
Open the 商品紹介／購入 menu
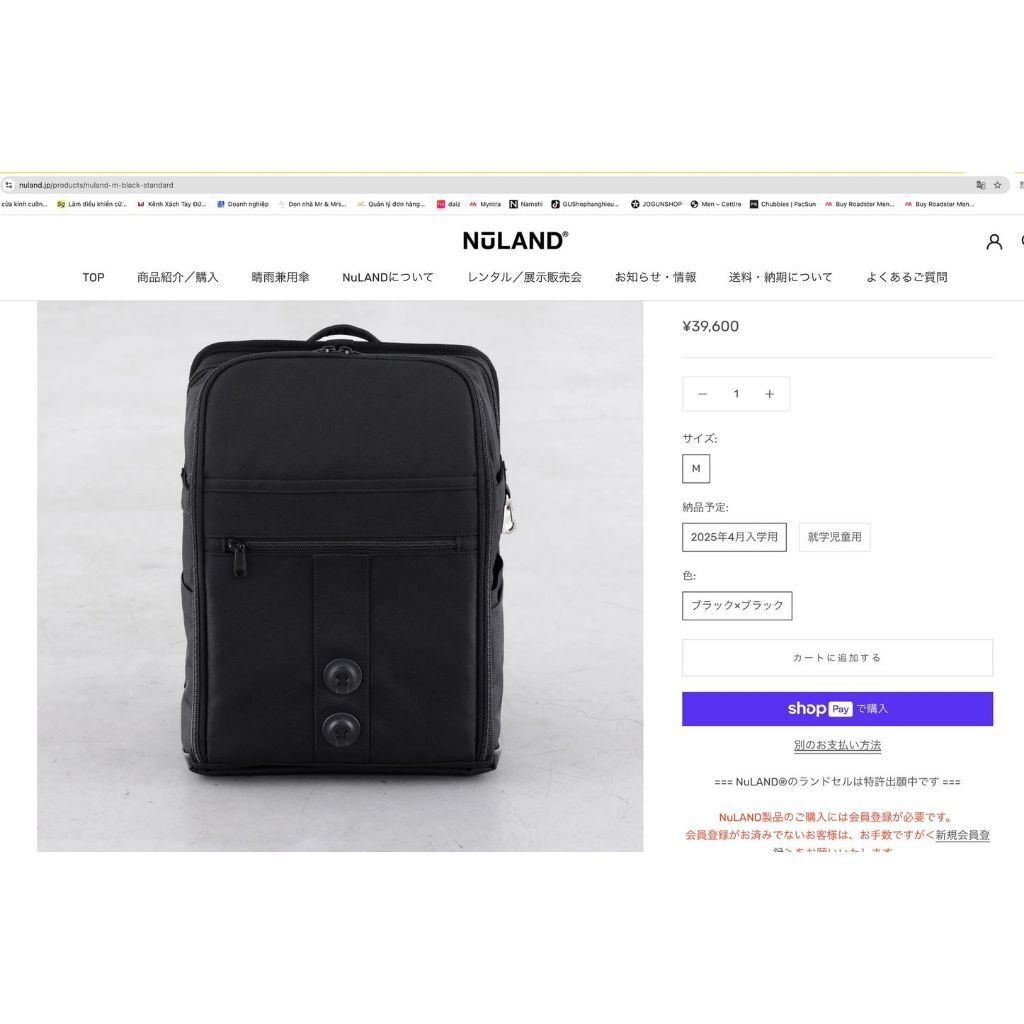[x=178, y=278]
